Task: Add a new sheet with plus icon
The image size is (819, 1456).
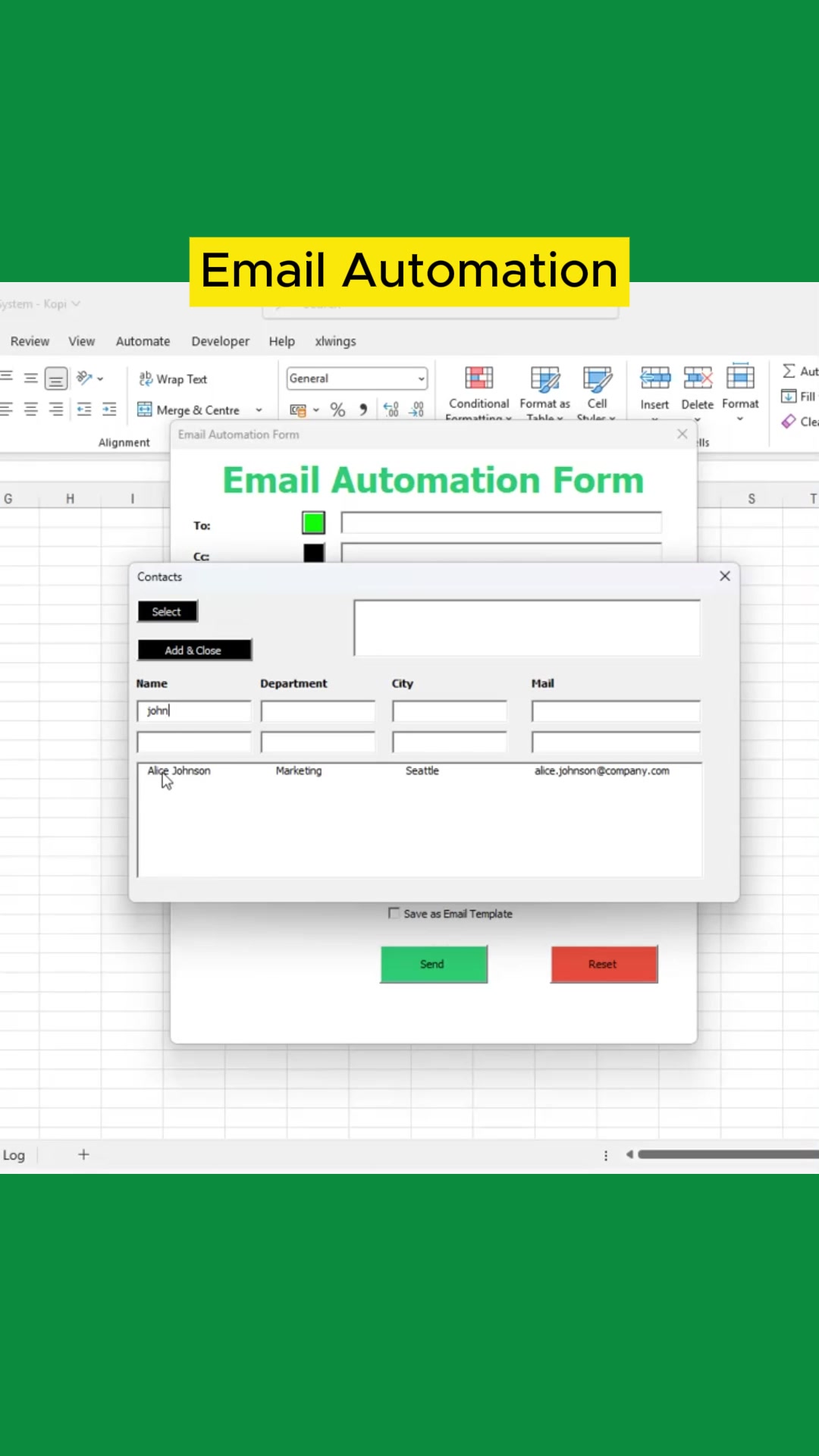Action: [83, 1154]
